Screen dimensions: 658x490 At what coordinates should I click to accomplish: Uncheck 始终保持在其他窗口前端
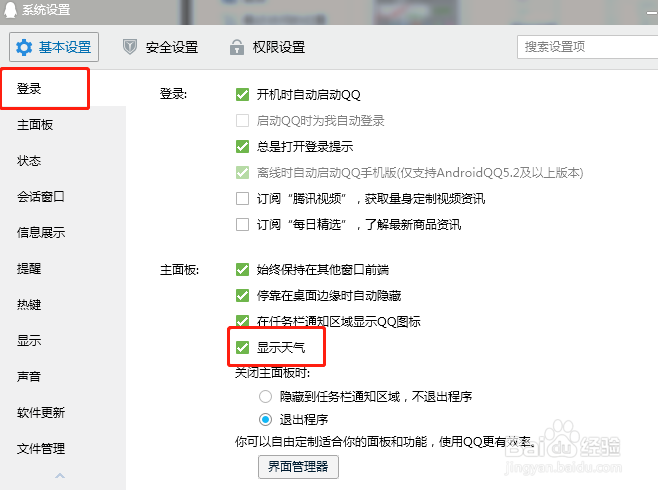243,269
